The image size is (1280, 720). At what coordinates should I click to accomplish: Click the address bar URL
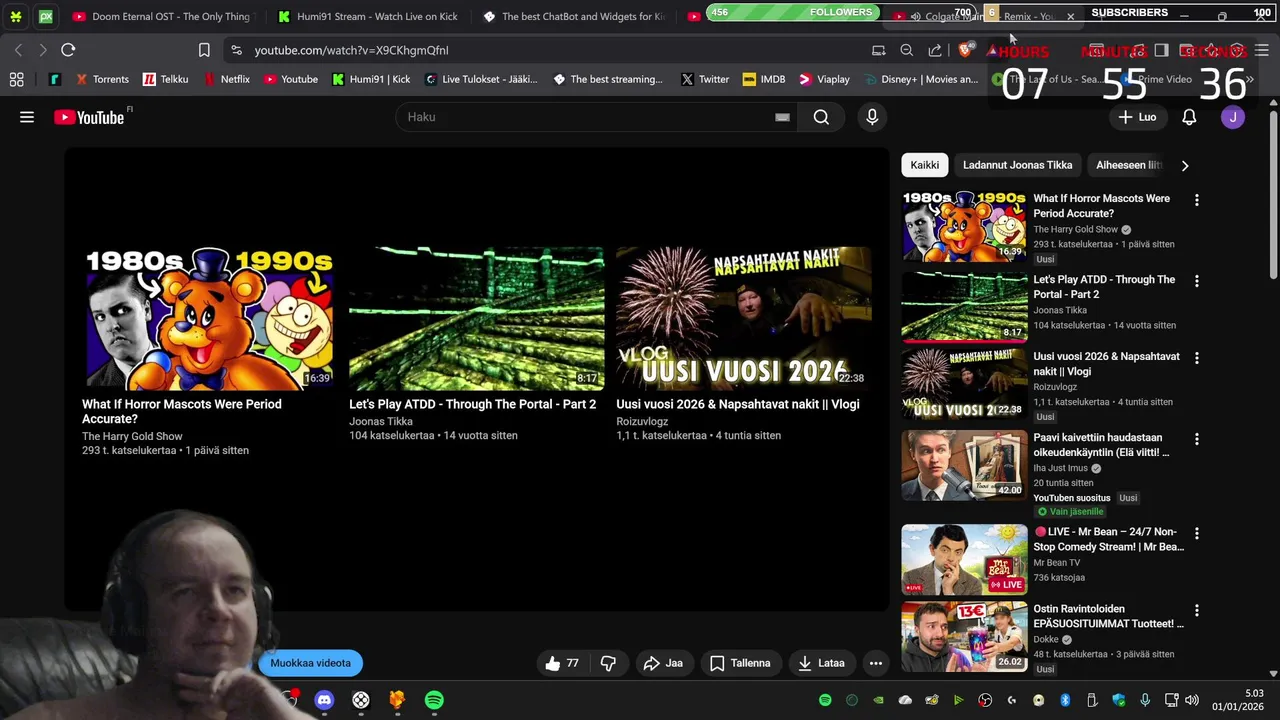click(351, 50)
